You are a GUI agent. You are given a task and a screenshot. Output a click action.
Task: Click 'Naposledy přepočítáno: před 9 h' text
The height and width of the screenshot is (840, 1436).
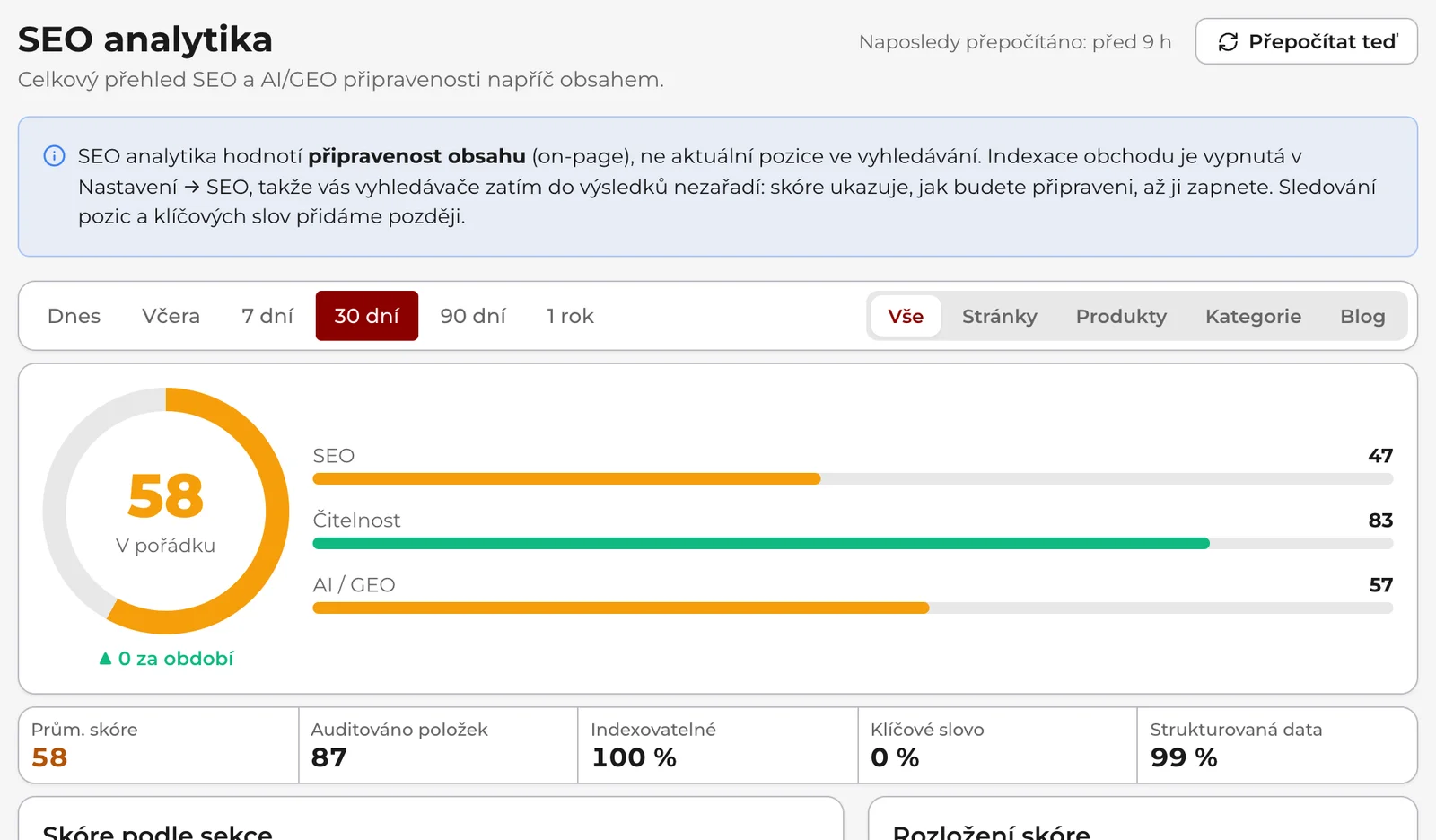[x=1015, y=42]
